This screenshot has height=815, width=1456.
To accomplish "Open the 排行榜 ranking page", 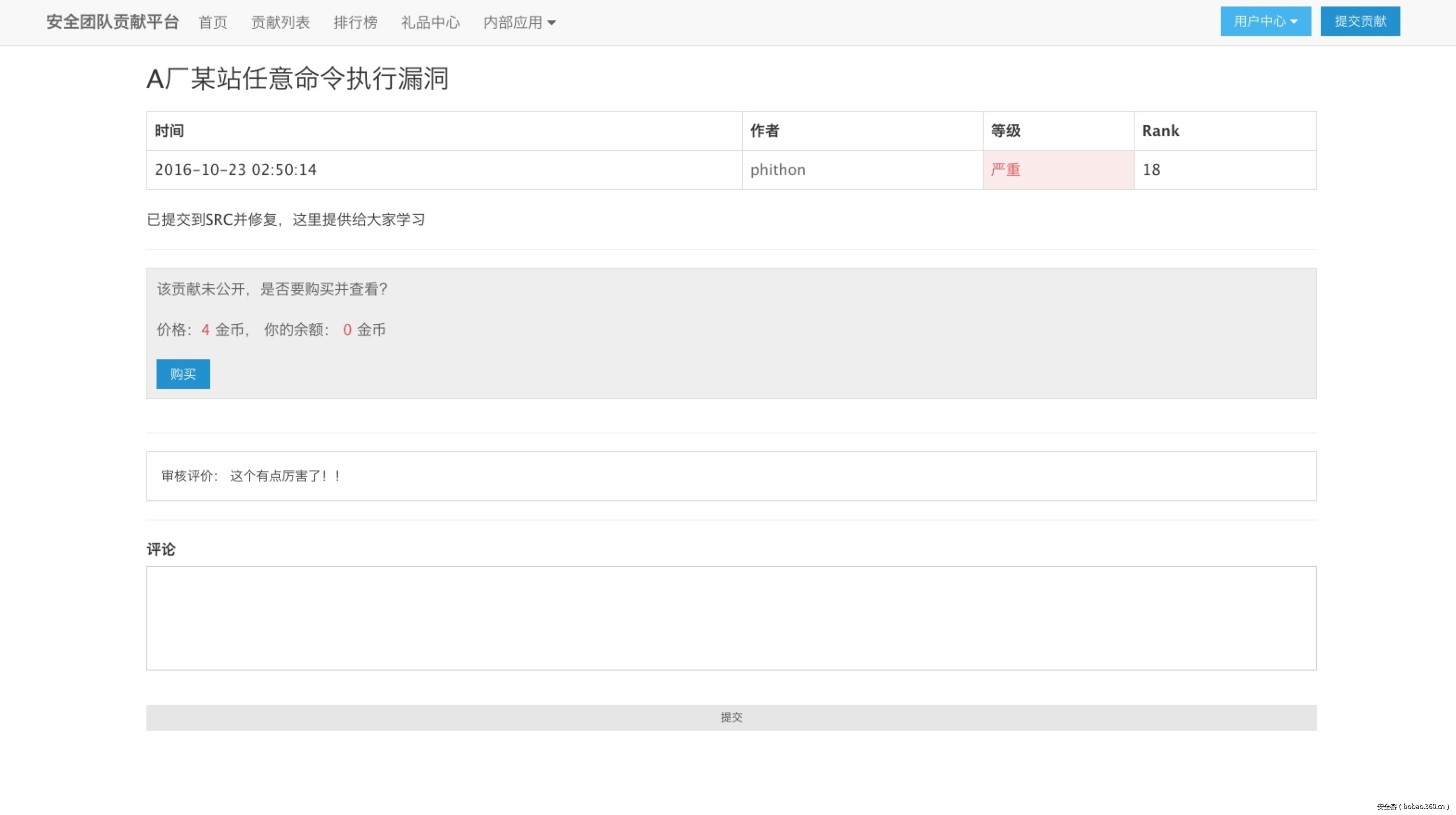I will (x=355, y=23).
